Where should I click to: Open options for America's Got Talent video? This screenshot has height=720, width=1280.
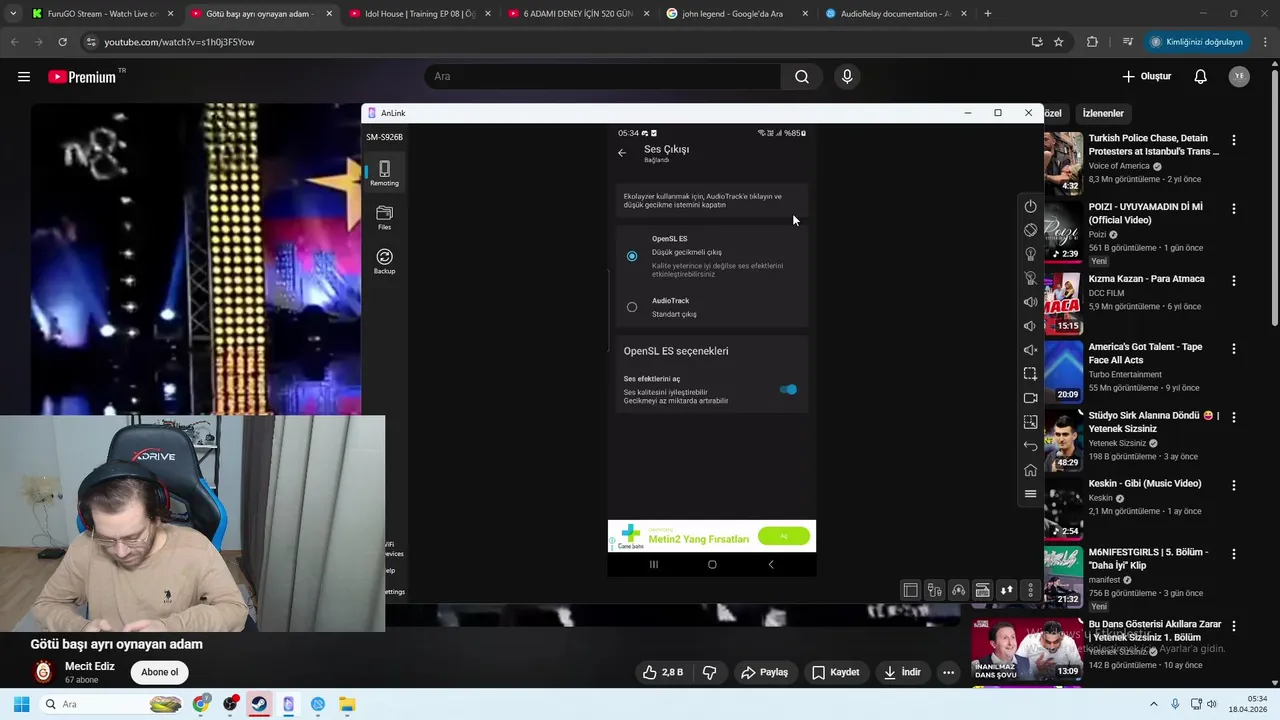point(1233,349)
